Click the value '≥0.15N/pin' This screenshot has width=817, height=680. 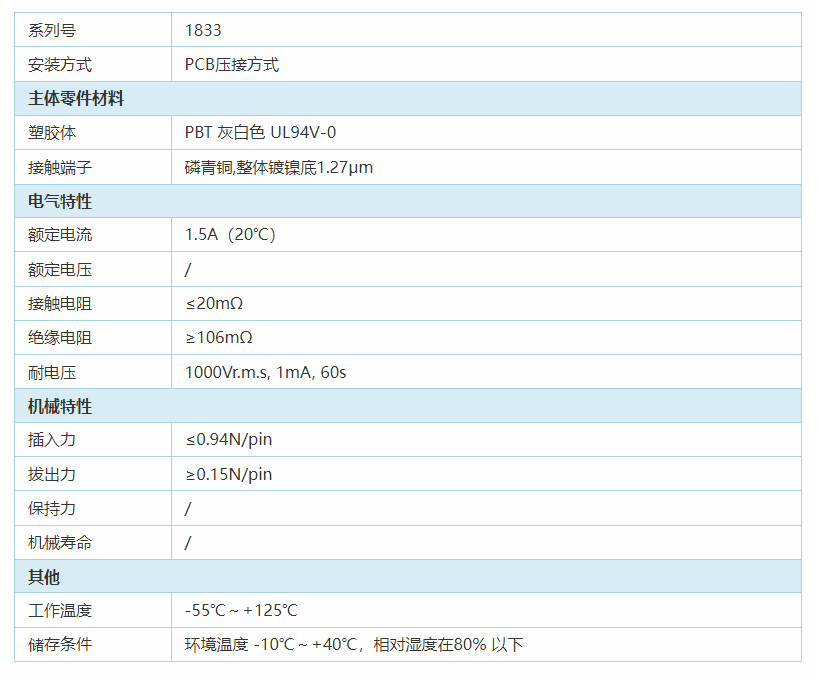[x=229, y=474]
